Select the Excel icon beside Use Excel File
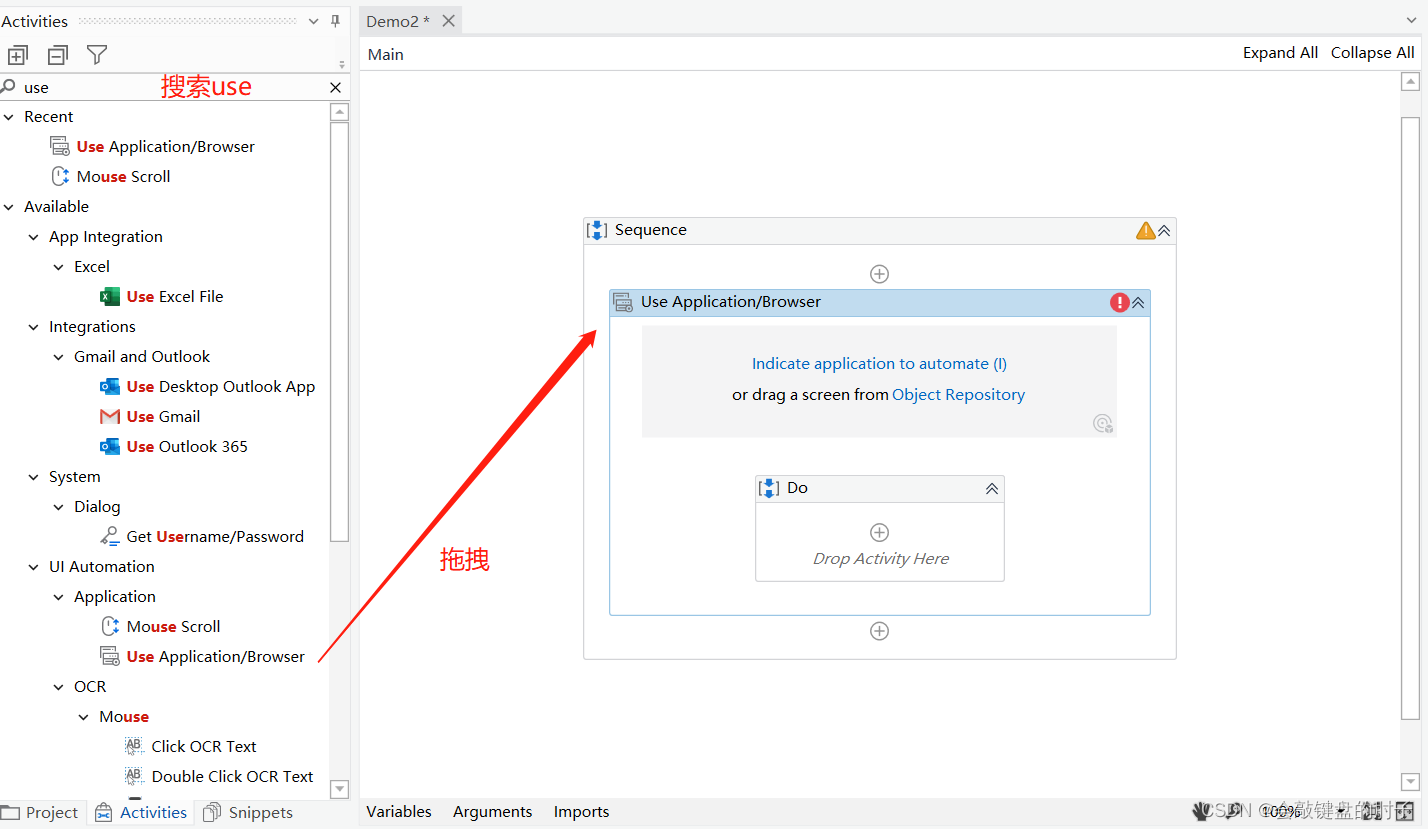The image size is (1428, 829). (110, 297)
